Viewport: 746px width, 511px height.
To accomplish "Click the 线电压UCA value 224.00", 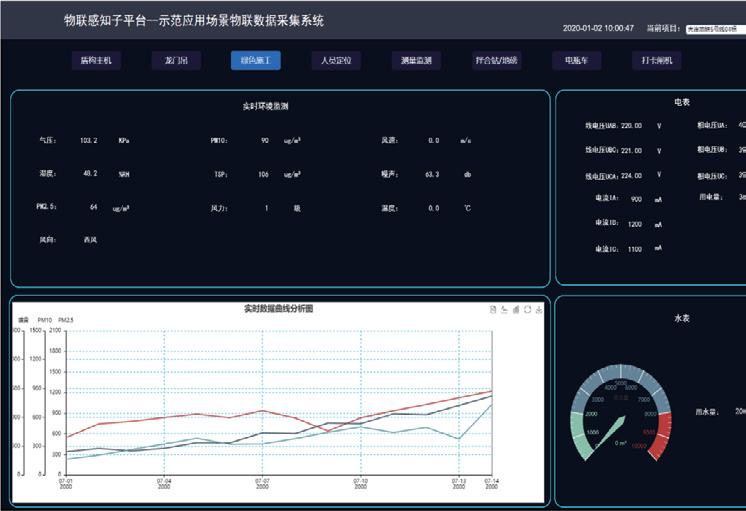I will click(x=631, y=176).
